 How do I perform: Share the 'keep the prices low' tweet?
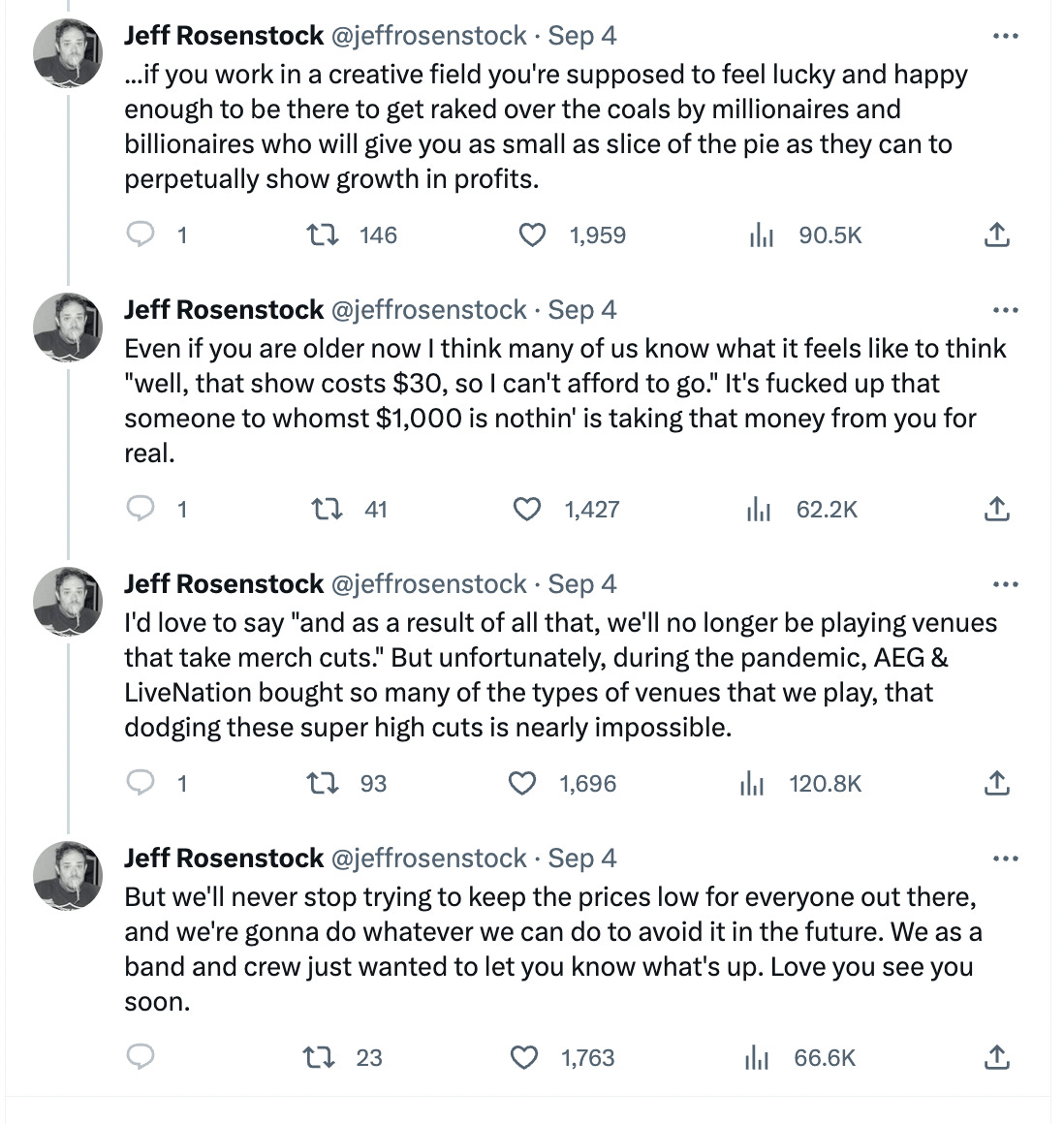coord(996,1057)
